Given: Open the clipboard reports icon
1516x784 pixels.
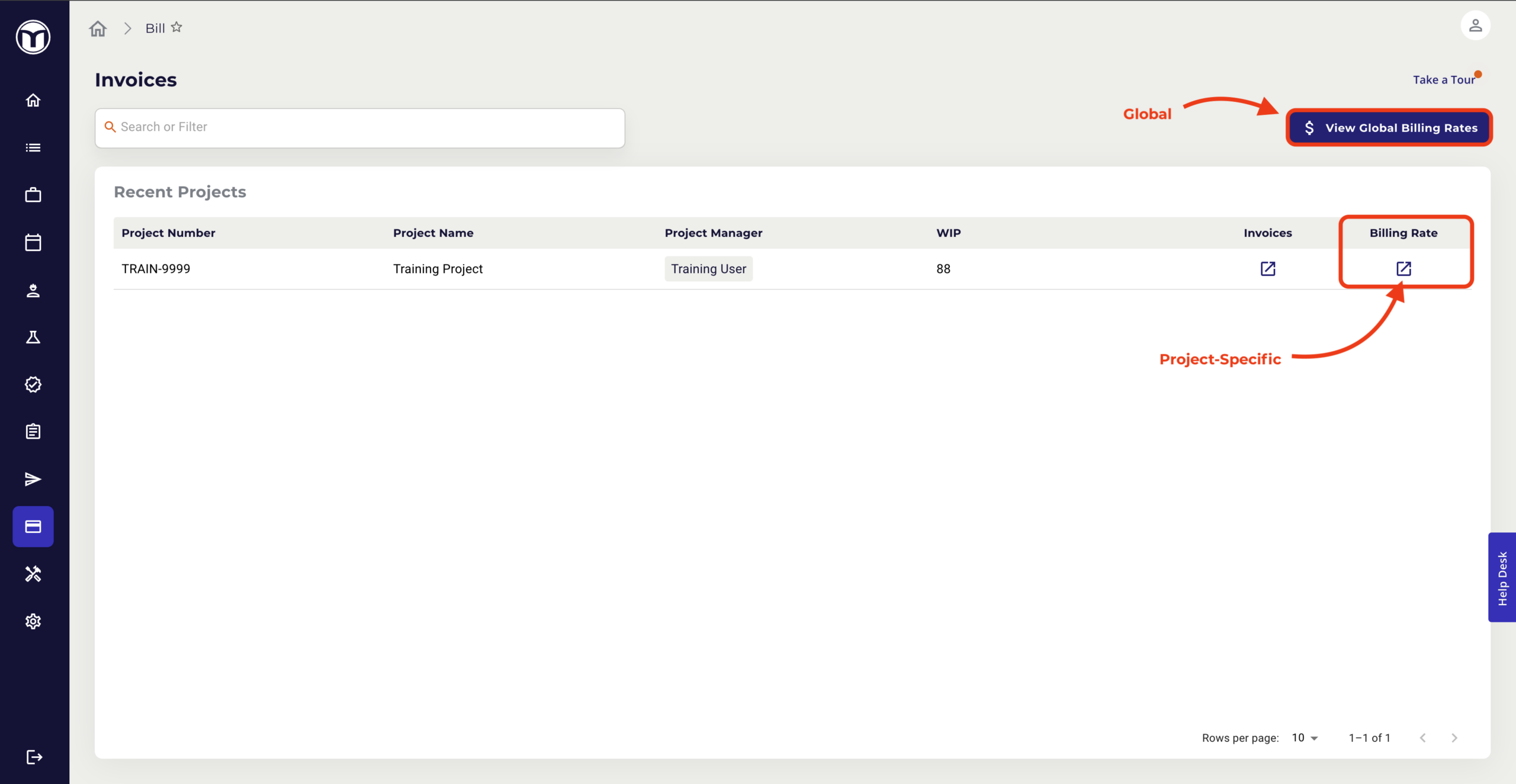Looking at the screenshot, I should pos(33,432).
